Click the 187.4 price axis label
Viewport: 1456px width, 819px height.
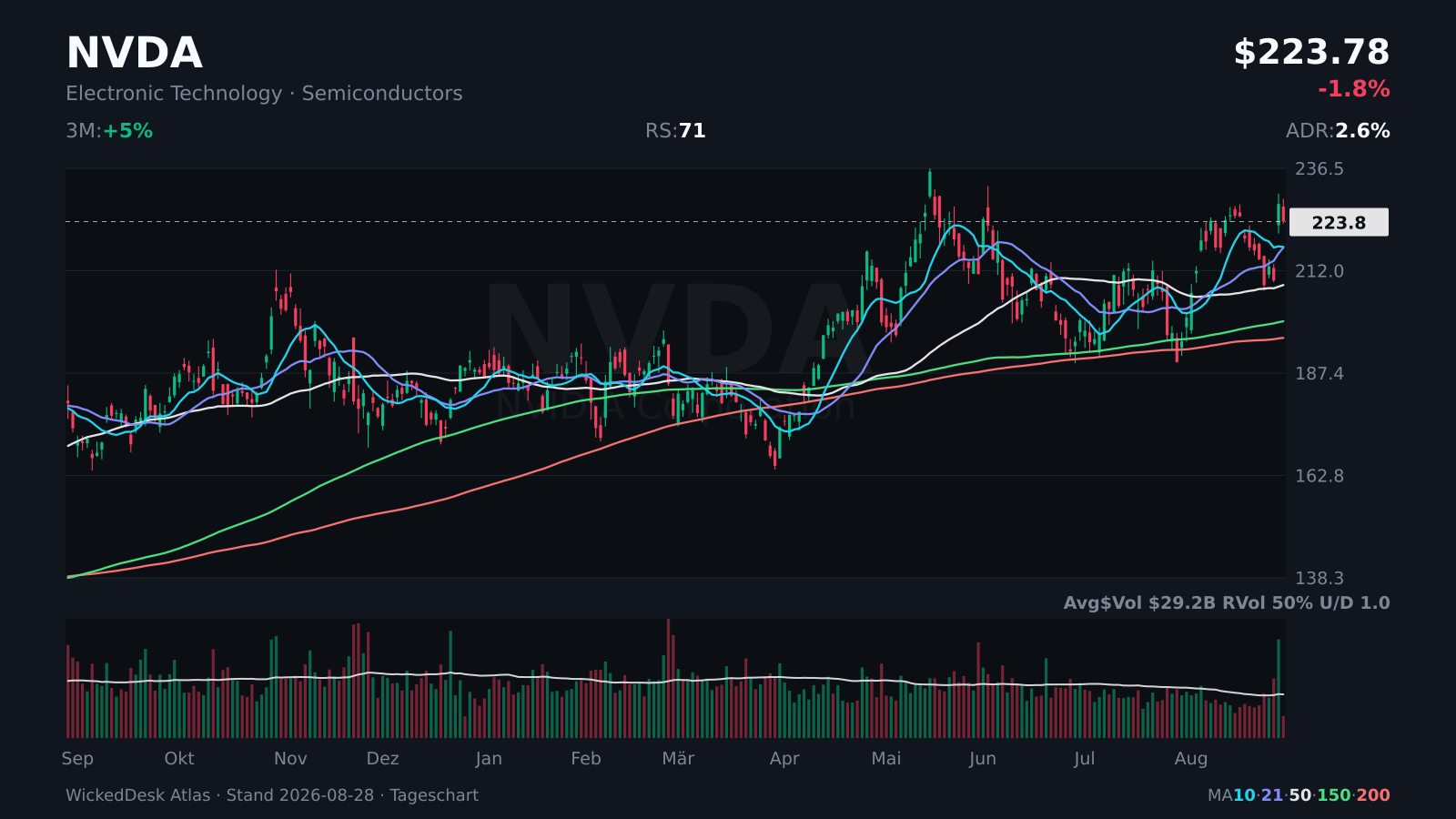pyautogui.click(x=1319, y=374)
